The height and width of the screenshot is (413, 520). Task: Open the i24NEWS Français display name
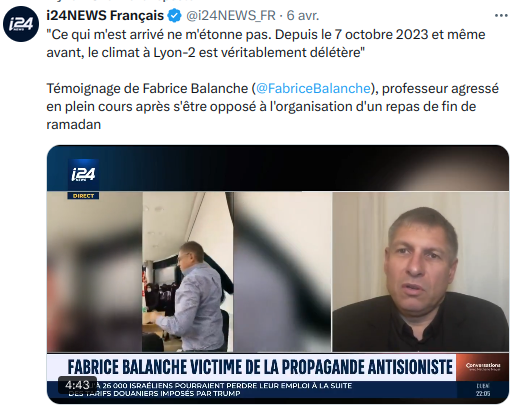click(x=105, y=16)
